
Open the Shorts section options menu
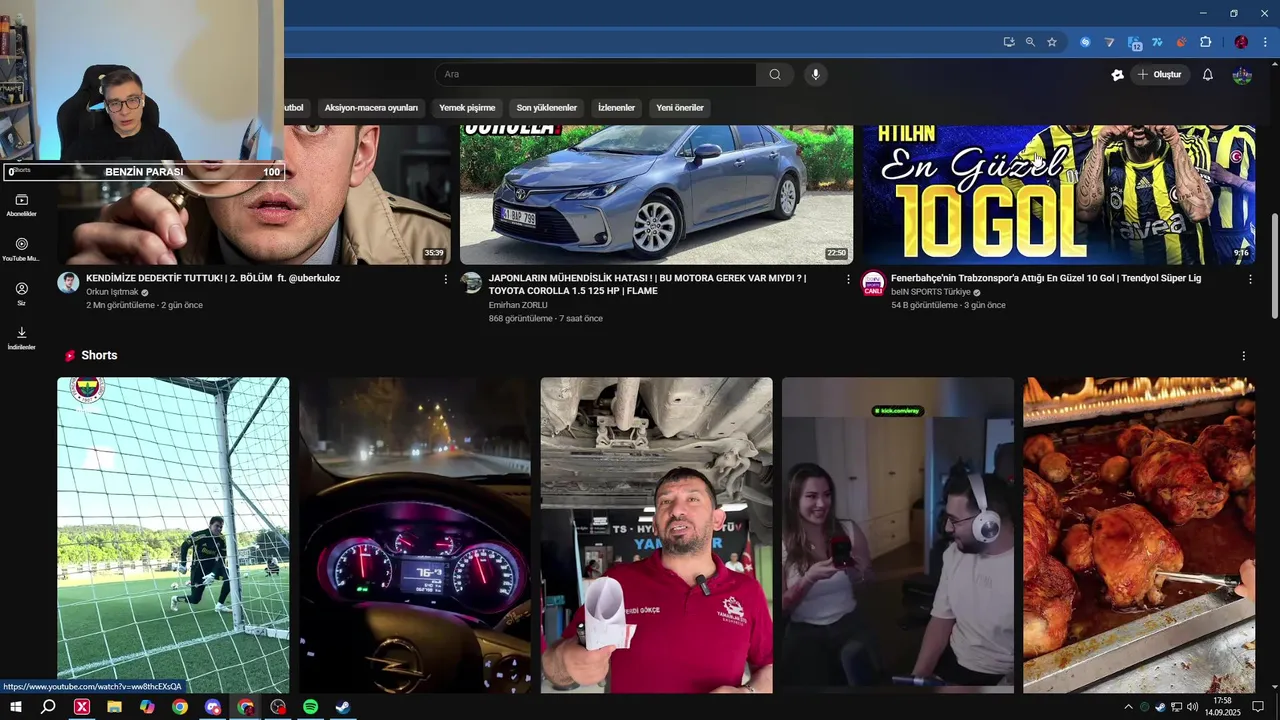pyautogui.click(x=1244, y=356)
